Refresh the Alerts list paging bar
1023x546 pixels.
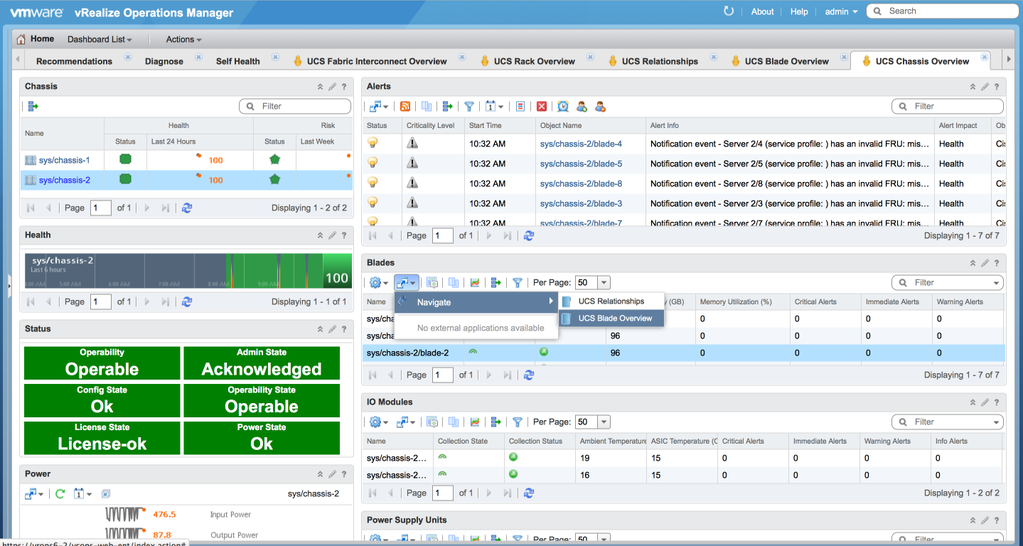(529, 235)
